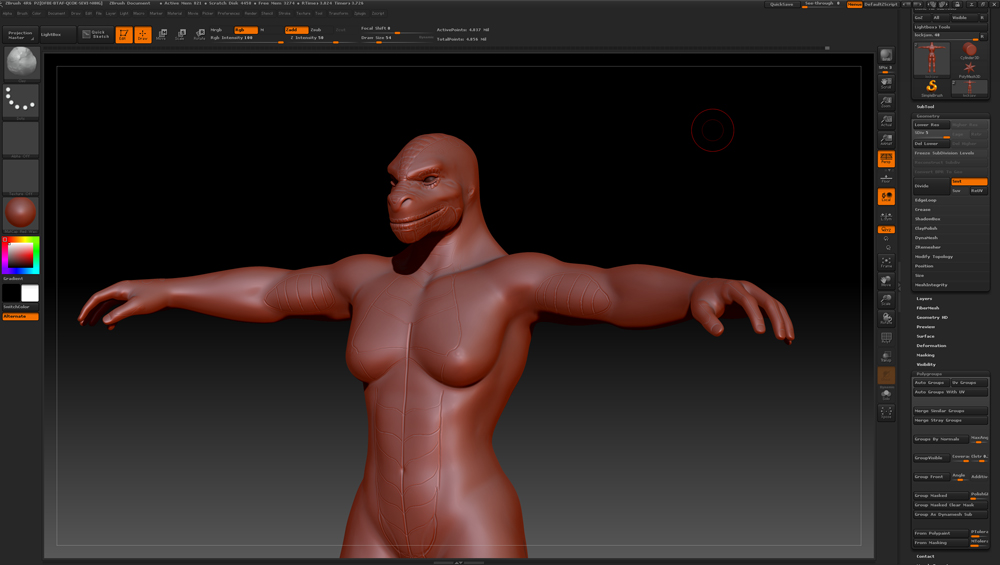The height and width of the screenshot is (565, 1000).
Task: Open the stroke type dots selector
Action: [21, 101]
